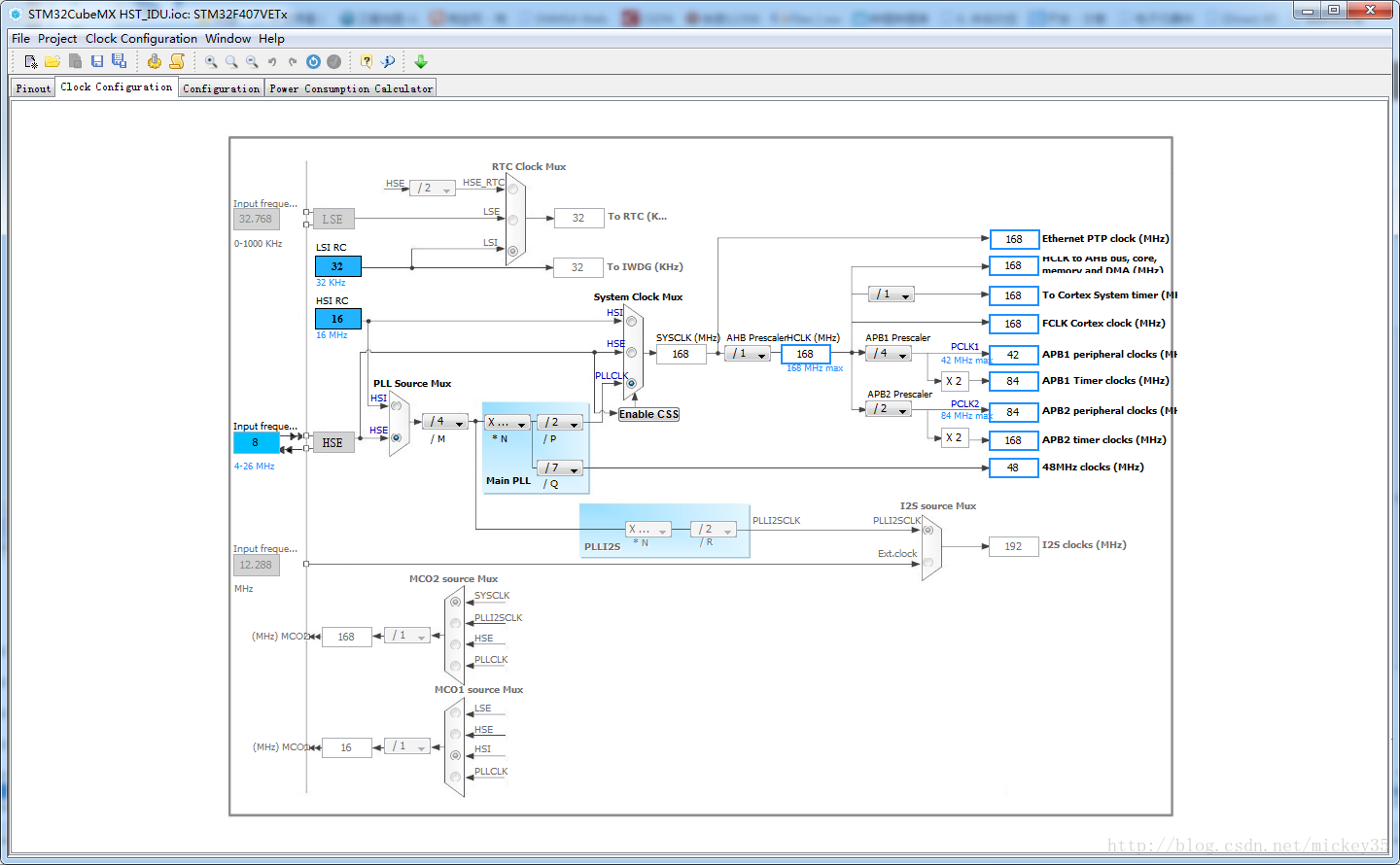Open the Help menu

click(271, 39)
